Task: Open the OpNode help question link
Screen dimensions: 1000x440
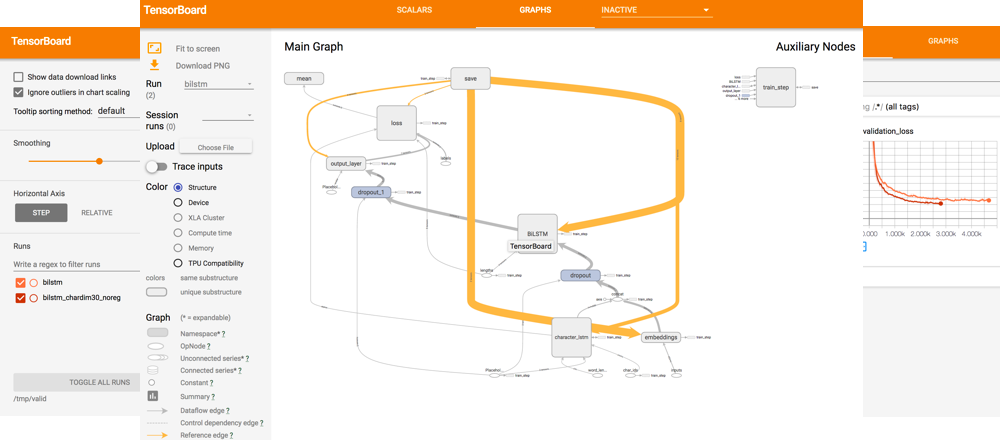Action: [209, 346]
